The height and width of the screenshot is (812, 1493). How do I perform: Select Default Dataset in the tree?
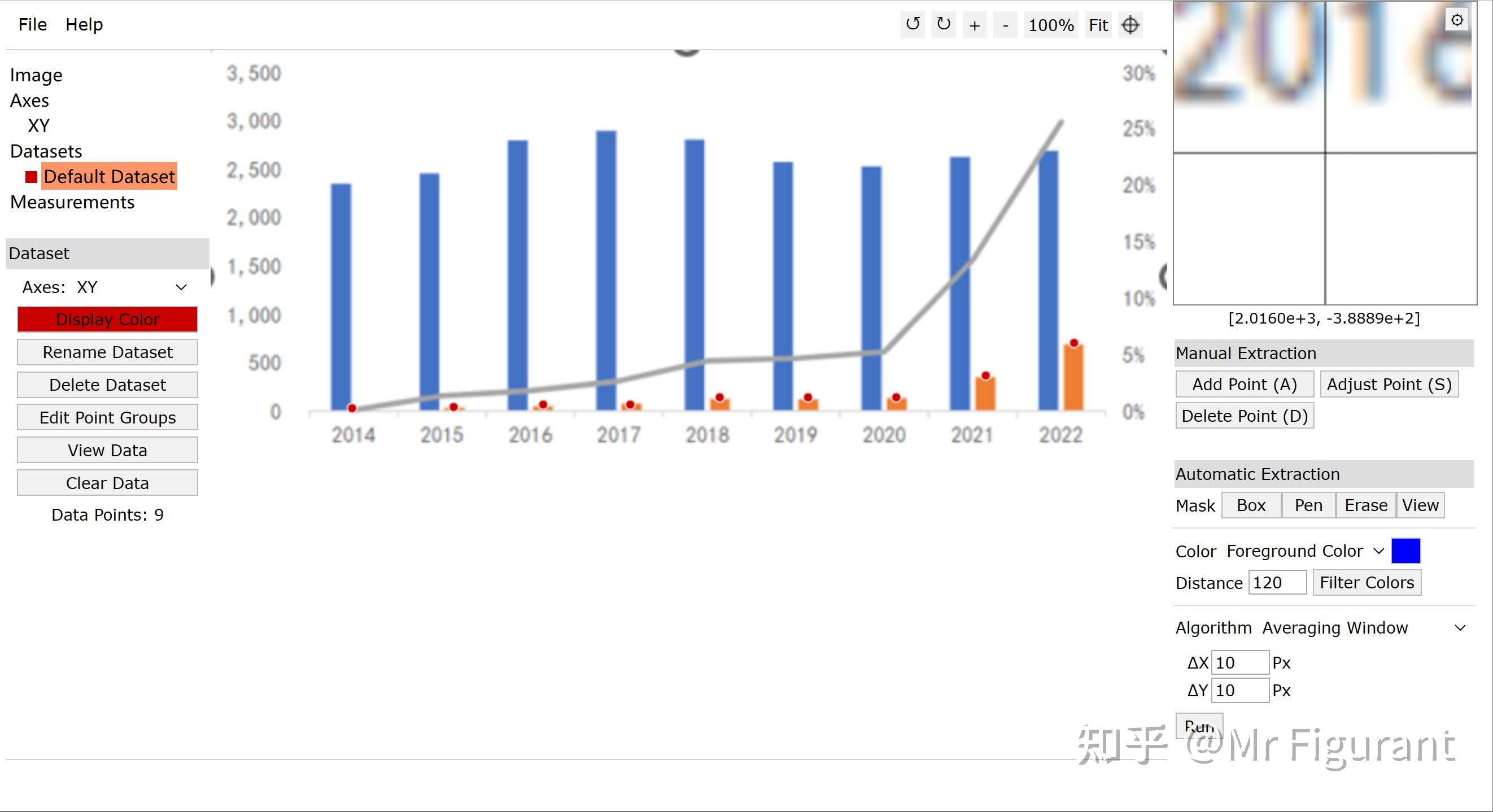[109, 177]
